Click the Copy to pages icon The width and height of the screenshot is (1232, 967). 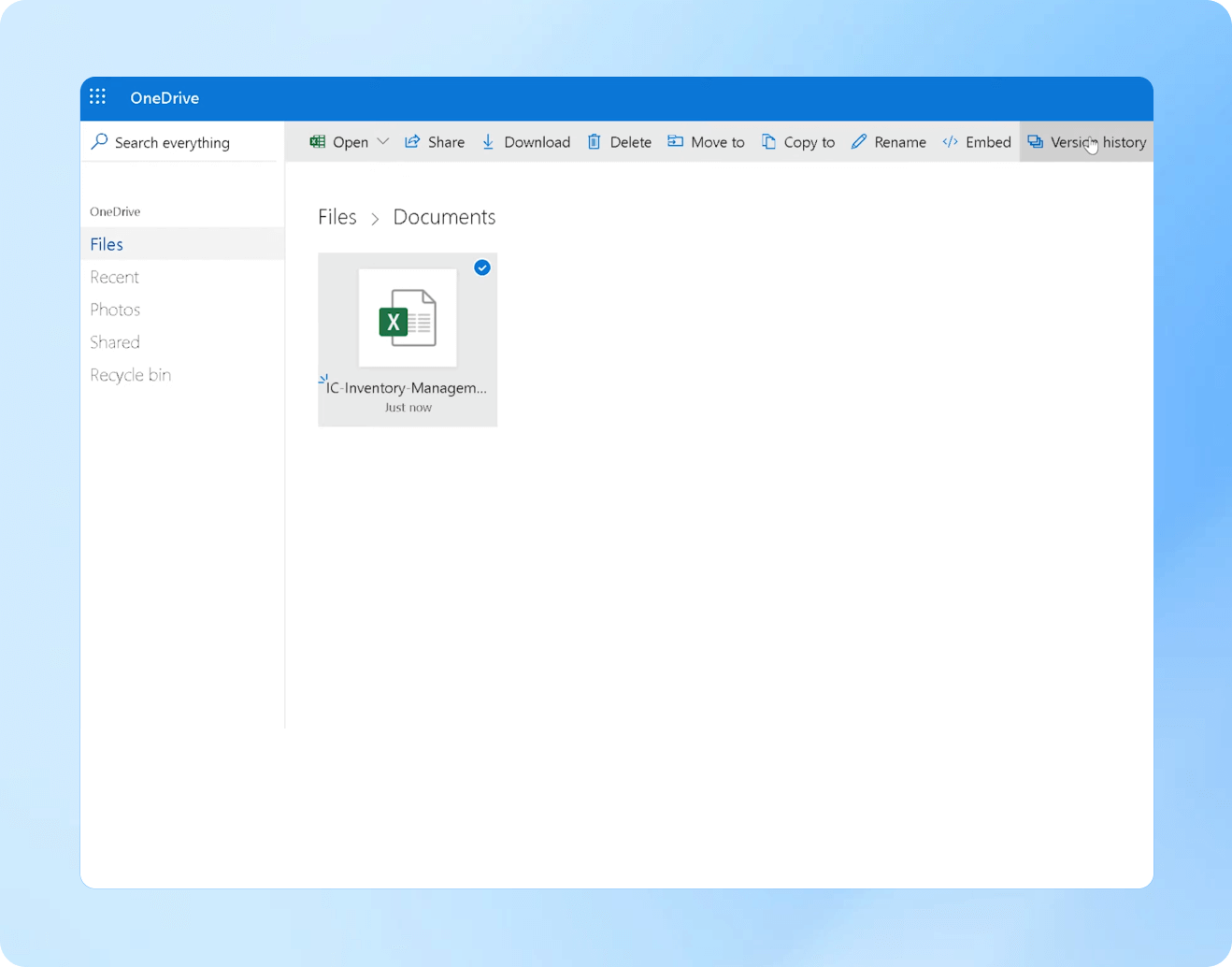(768, 141)
